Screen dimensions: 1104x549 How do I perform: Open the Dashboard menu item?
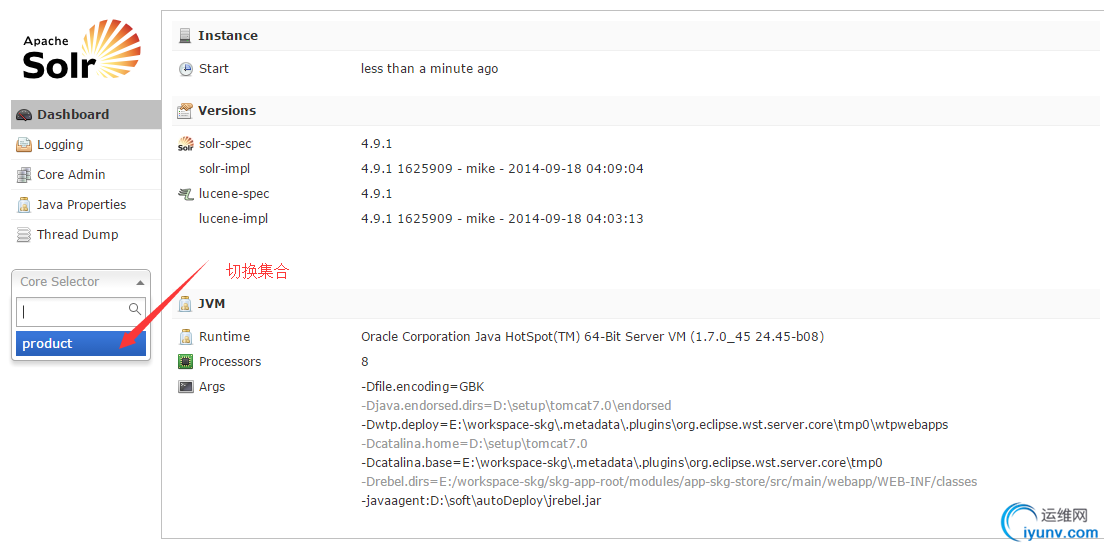pos(86,115)
